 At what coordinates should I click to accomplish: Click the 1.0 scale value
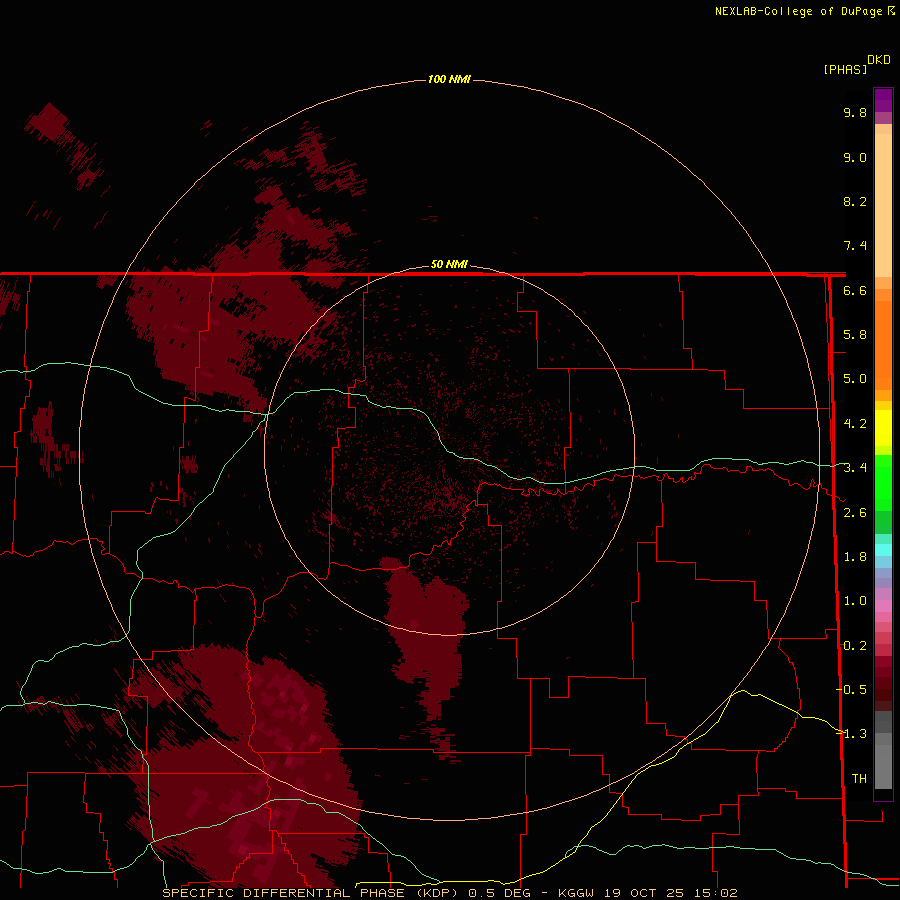tap(855, 601)
